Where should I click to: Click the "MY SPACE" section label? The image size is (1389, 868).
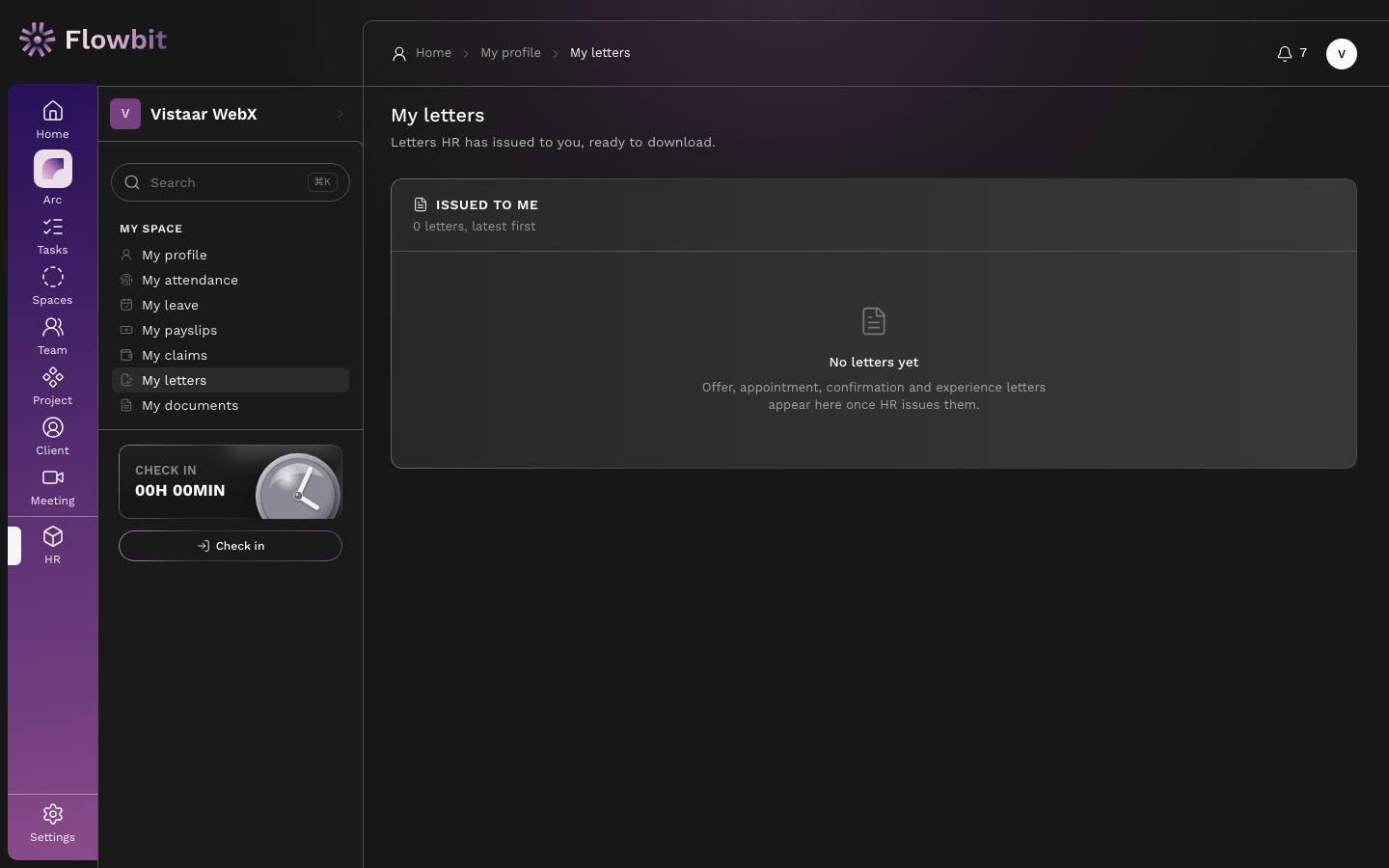click(151, 229)
